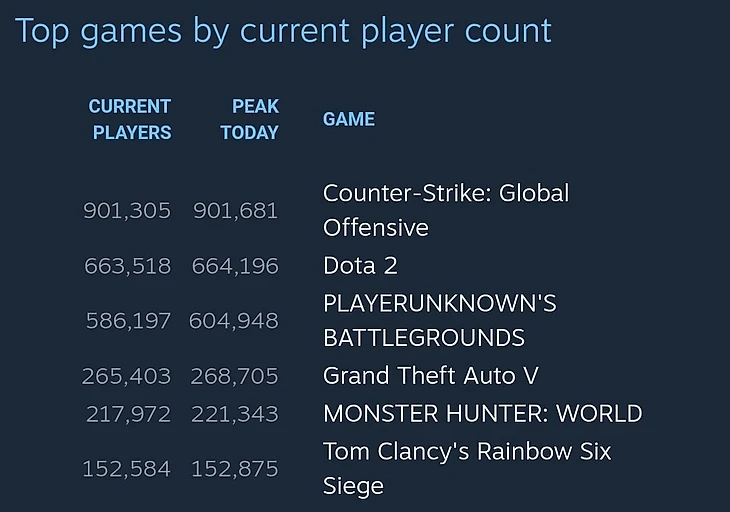Image resolution: width=730 pixels, height=512 pixels.
Task: Click the MONSTER HUNTER: WORLD link
Action: (482, 413)
